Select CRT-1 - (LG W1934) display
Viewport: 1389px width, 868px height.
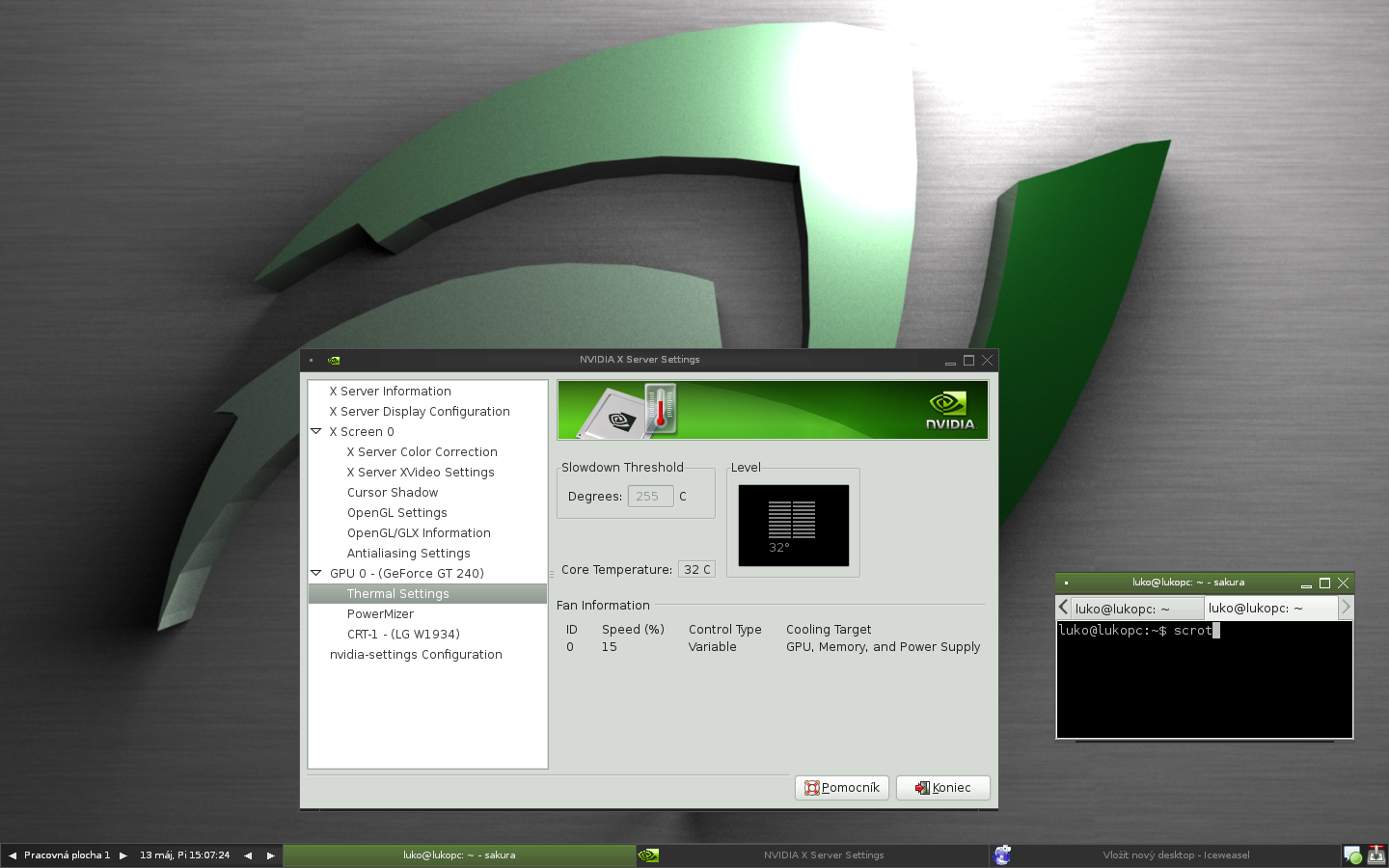(403, 634)
